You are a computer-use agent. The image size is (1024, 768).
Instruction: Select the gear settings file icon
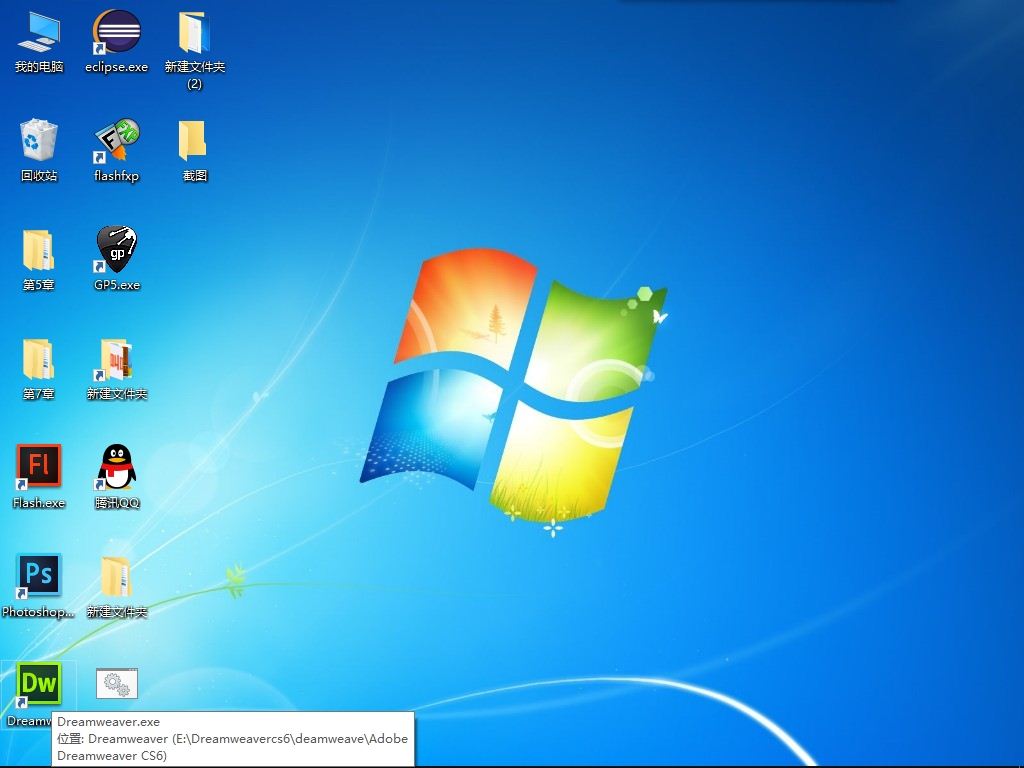(117, 684)
